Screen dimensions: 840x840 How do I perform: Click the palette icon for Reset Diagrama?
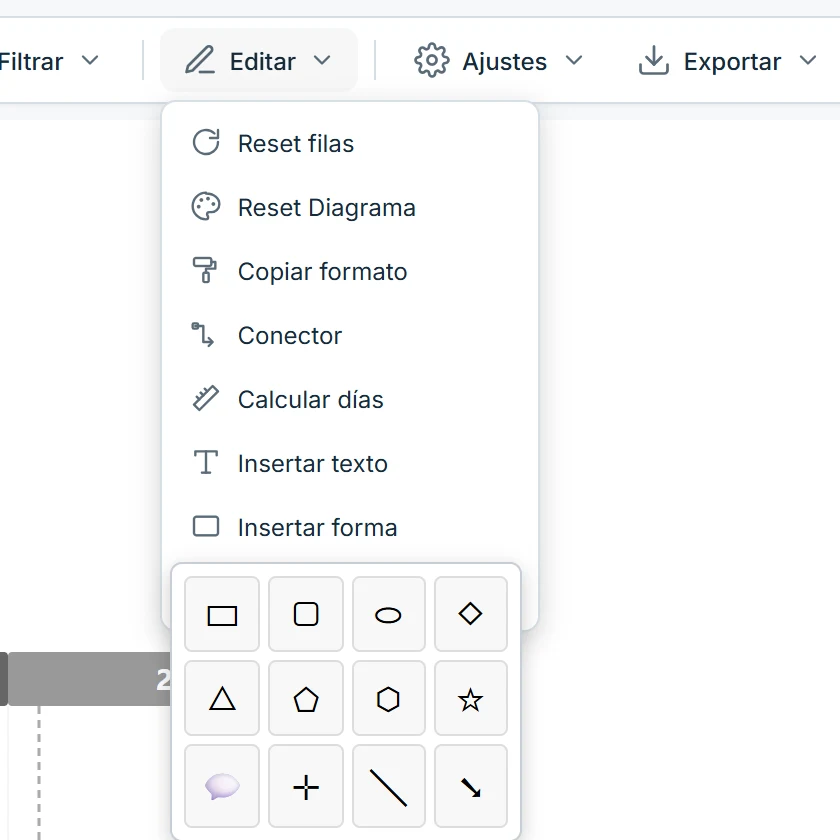[206, 207]
